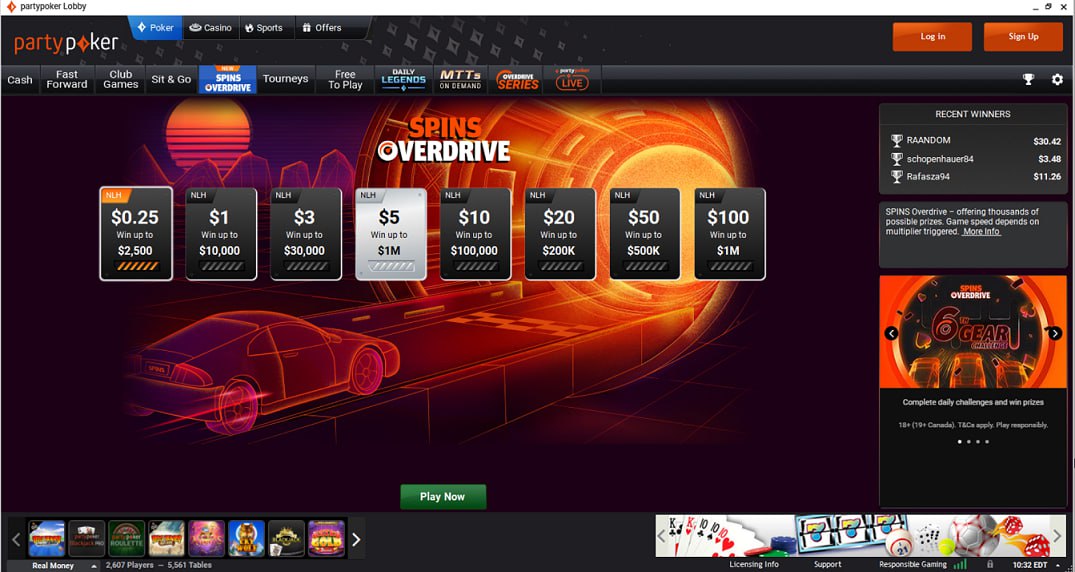1075x572 pixels.
Task: Open Sit & Go tab
Action: [x=171, y=80]
